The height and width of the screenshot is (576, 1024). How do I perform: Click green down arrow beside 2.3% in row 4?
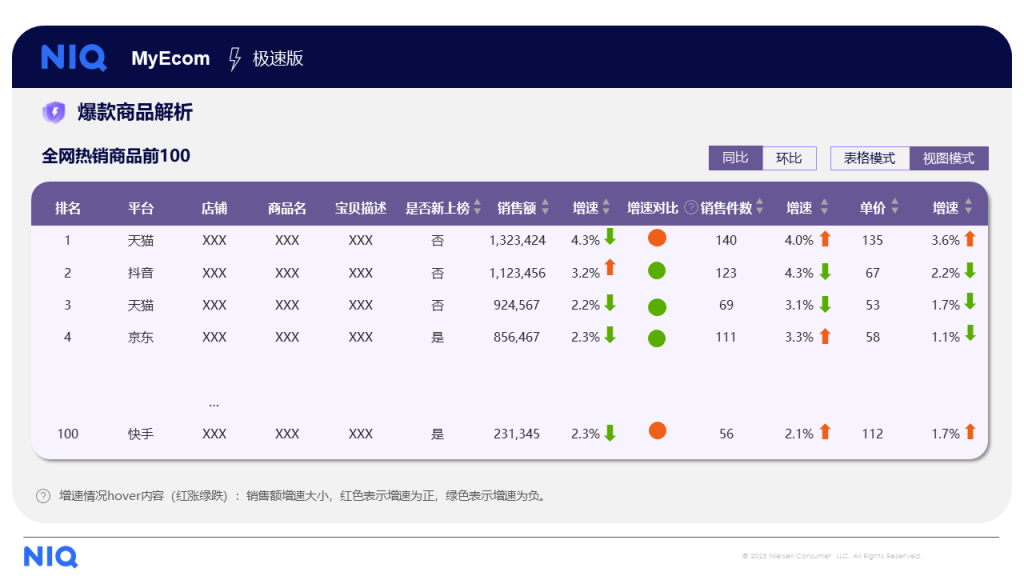[x=610, y=334]
